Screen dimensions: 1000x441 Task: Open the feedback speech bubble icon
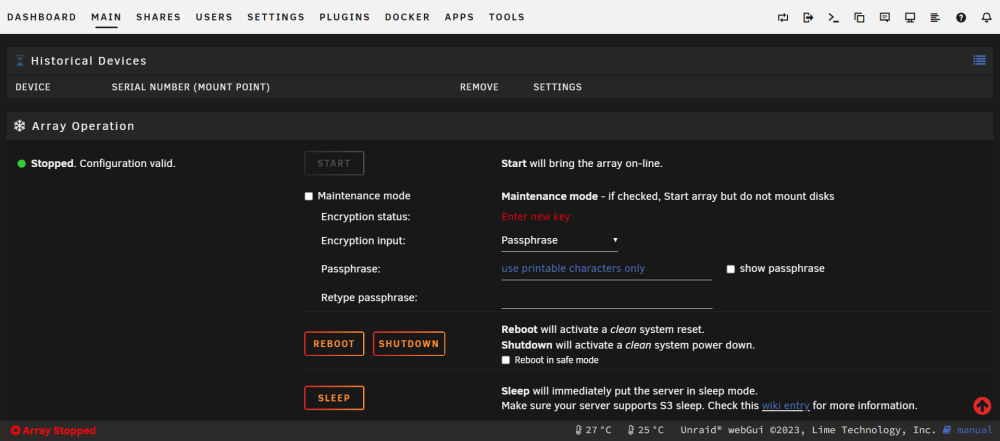(x=885, y=18)
